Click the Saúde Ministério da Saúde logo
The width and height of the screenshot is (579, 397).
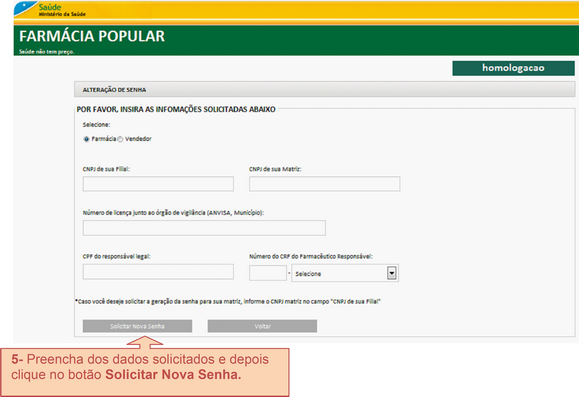click(x=50, y=10)
